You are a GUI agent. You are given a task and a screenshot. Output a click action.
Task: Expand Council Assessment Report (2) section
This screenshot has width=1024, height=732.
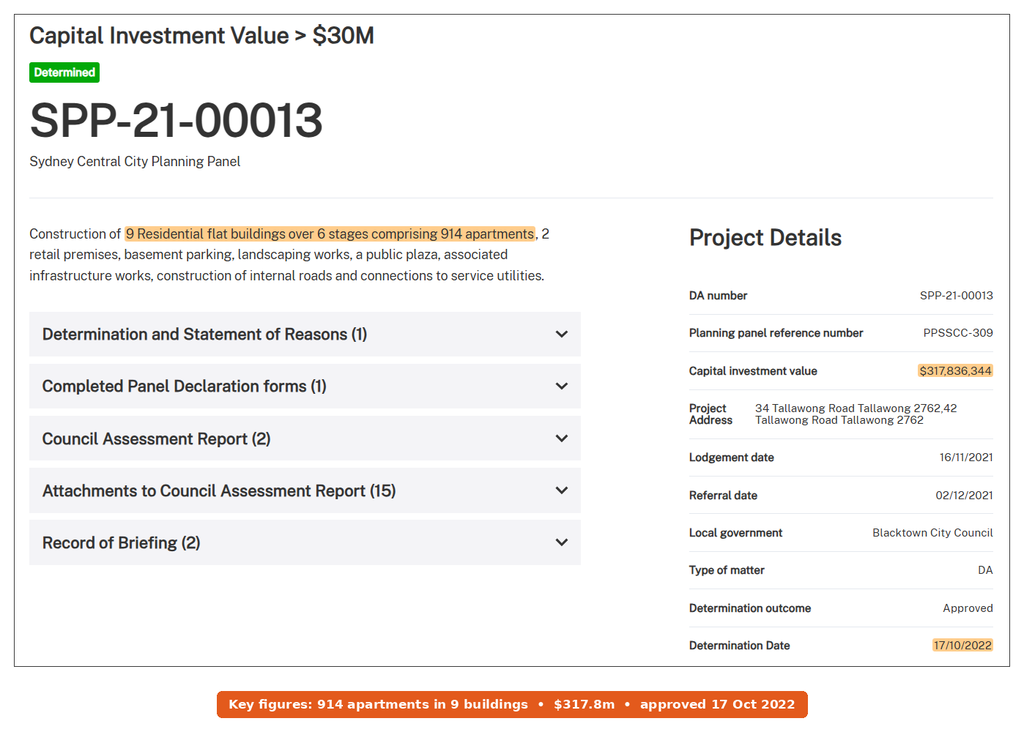[304, 439]
